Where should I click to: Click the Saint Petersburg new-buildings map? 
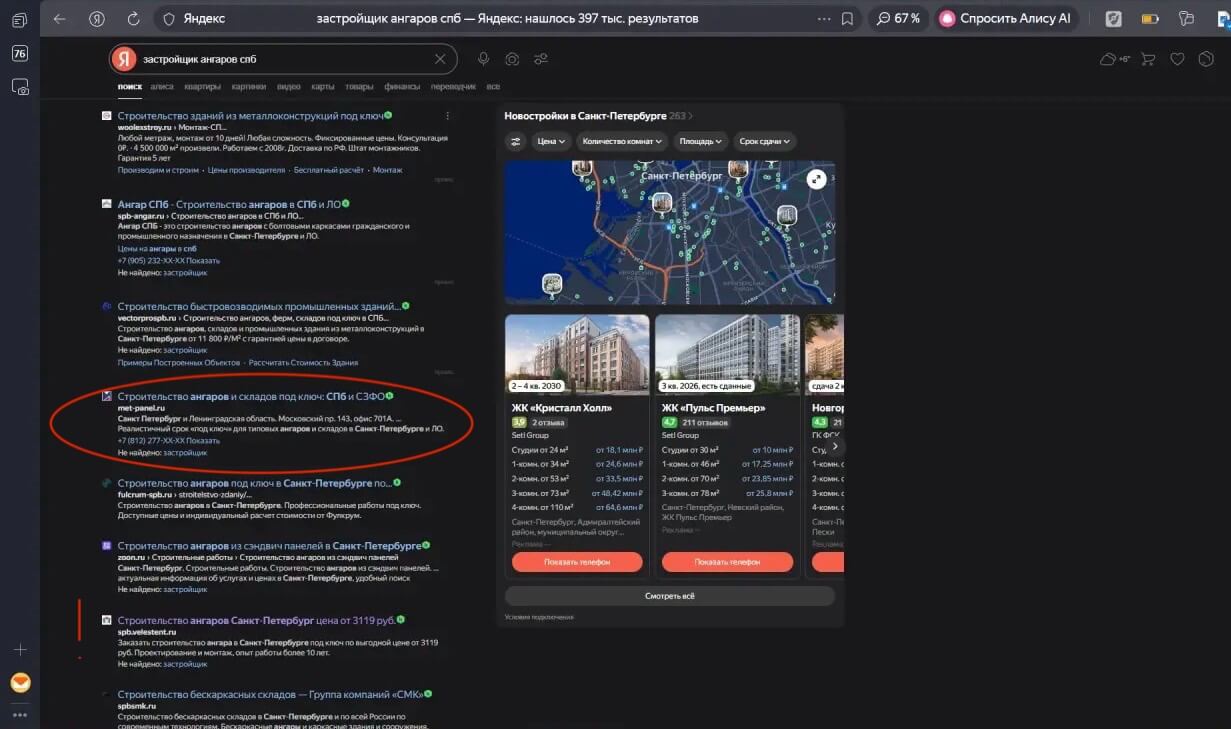tap(669, 232)
